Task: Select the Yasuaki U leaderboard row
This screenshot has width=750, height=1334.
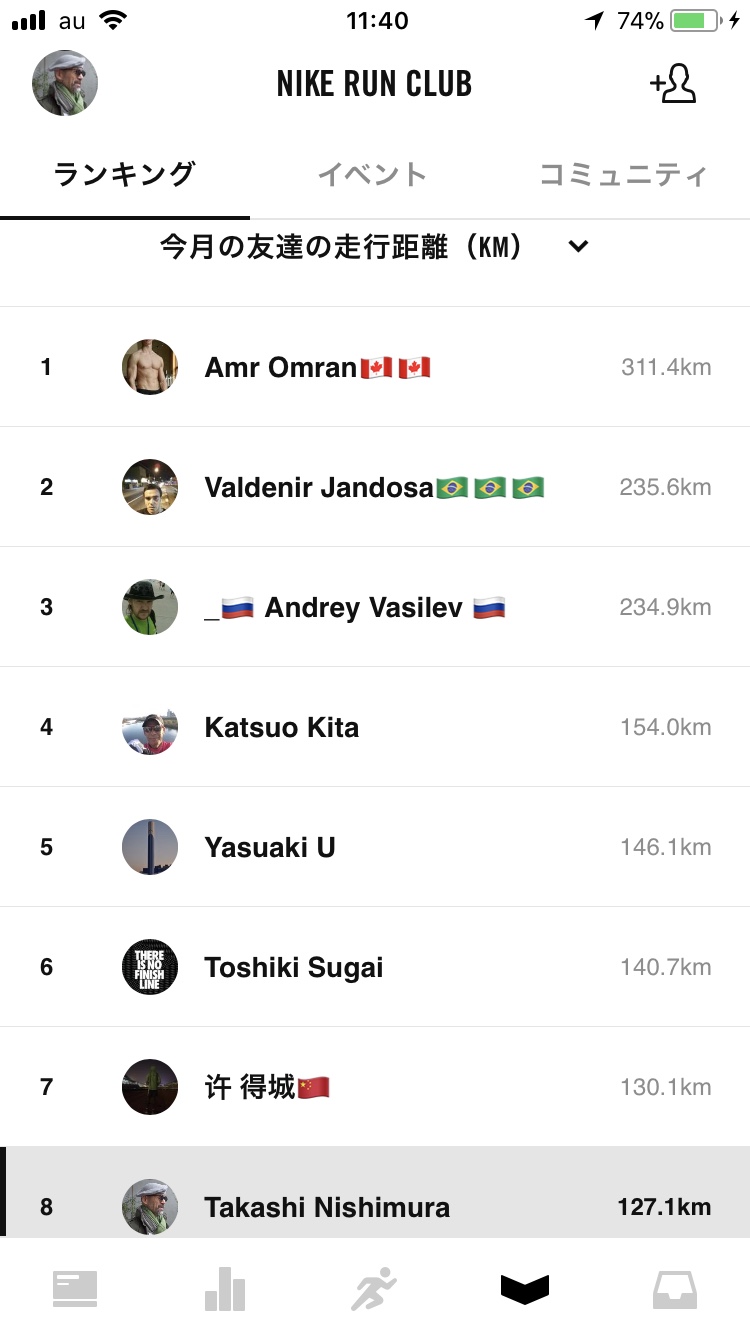Action: [x=375, y=847]
